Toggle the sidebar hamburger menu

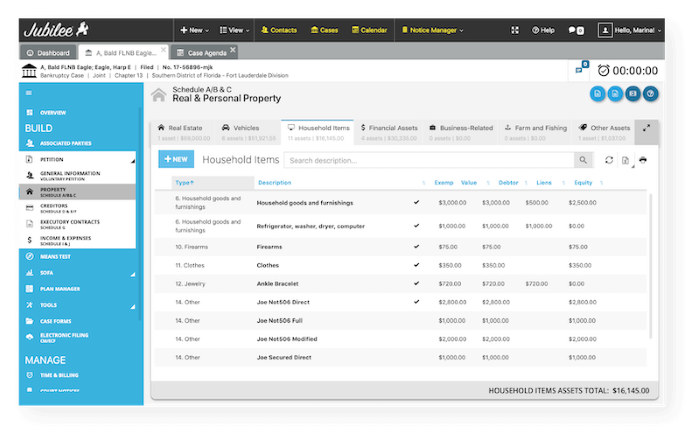pyautogui.click(x=29, y=93)
